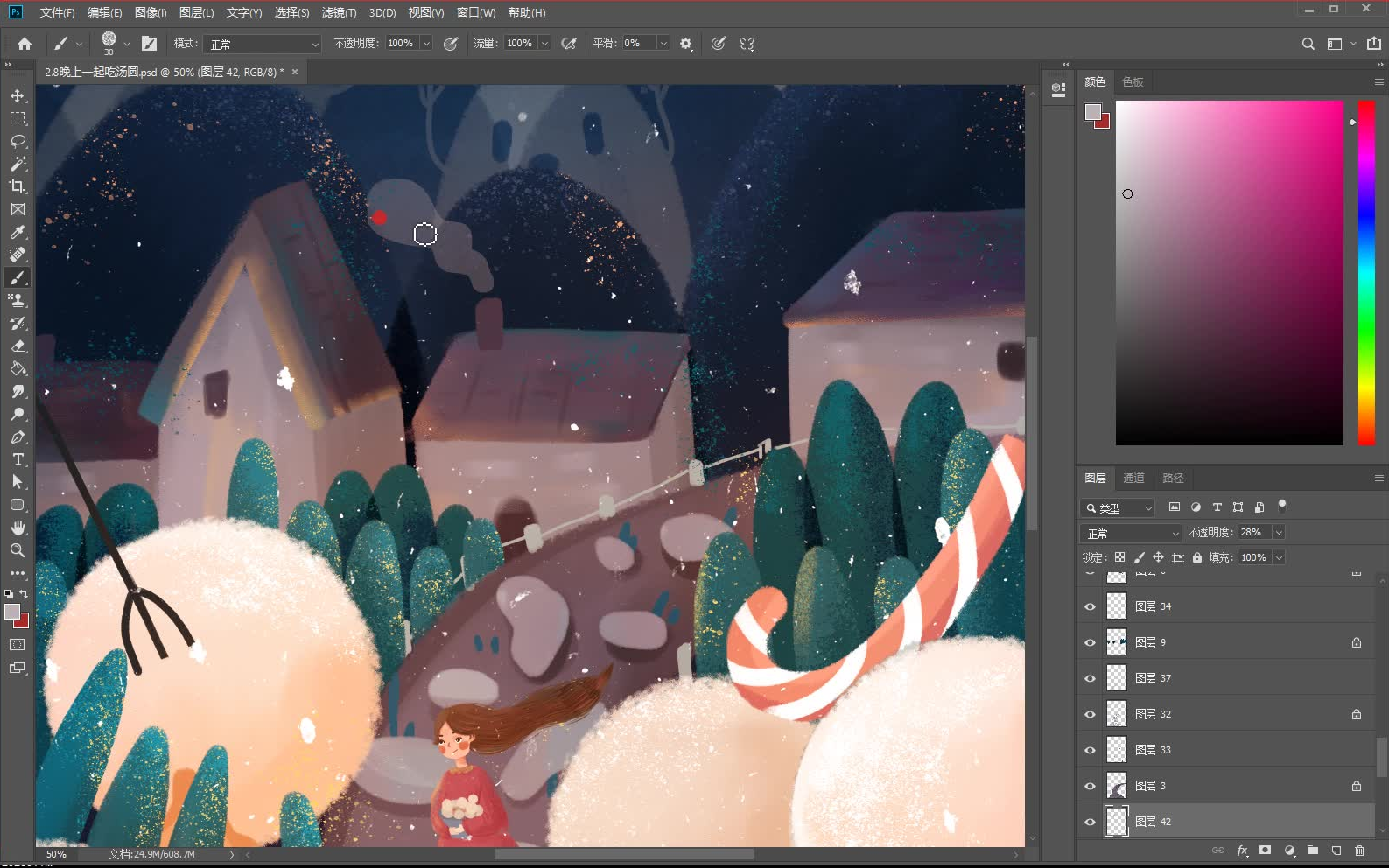Switch to the 色板 tab

[x=1133, y=81]
